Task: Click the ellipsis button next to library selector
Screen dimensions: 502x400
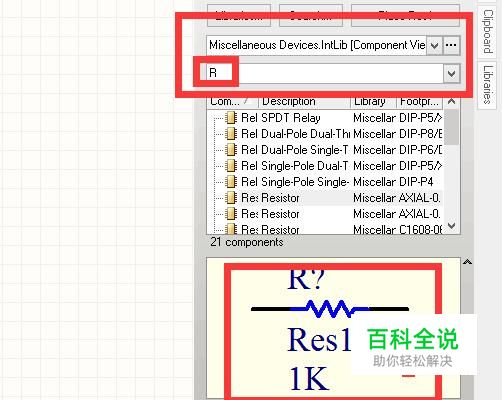Action: click(451, 45)
